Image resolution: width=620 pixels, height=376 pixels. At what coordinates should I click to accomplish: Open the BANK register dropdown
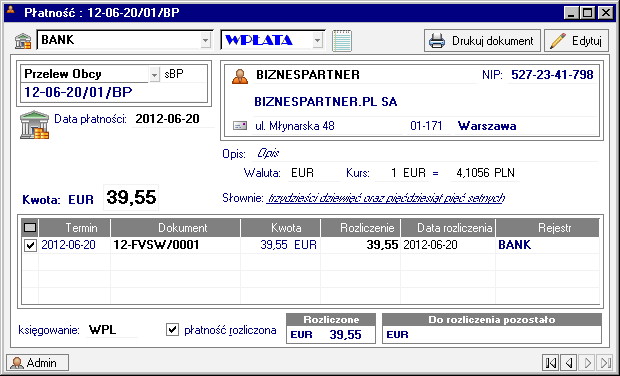pyautogui.click(x=205, y=40)
